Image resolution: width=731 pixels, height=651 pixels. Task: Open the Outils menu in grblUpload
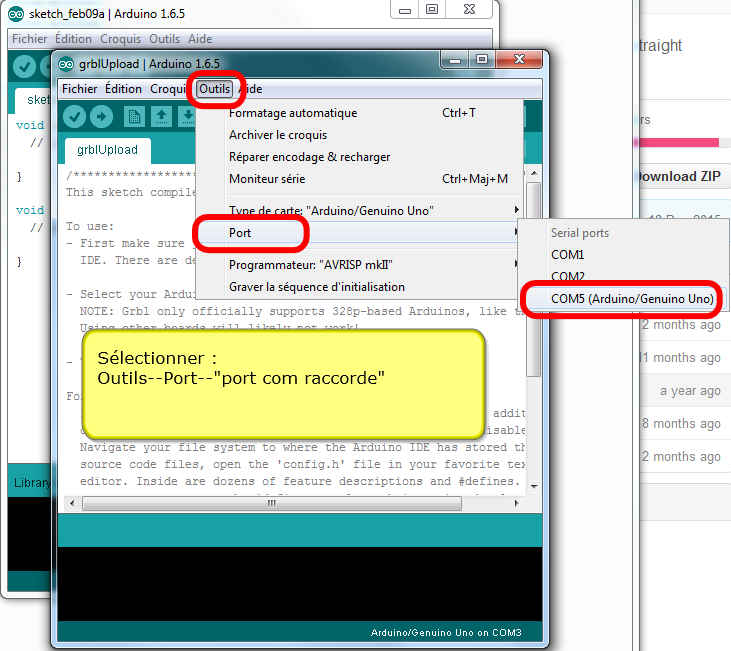pyautogui.click(x=214, y=89)
